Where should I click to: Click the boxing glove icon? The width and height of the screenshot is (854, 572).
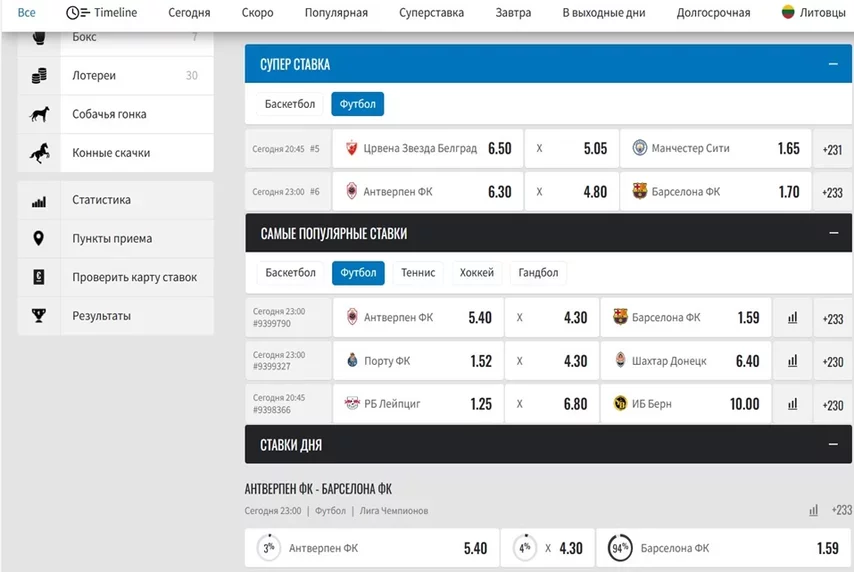pyautogui.click(x=39, y=38)
